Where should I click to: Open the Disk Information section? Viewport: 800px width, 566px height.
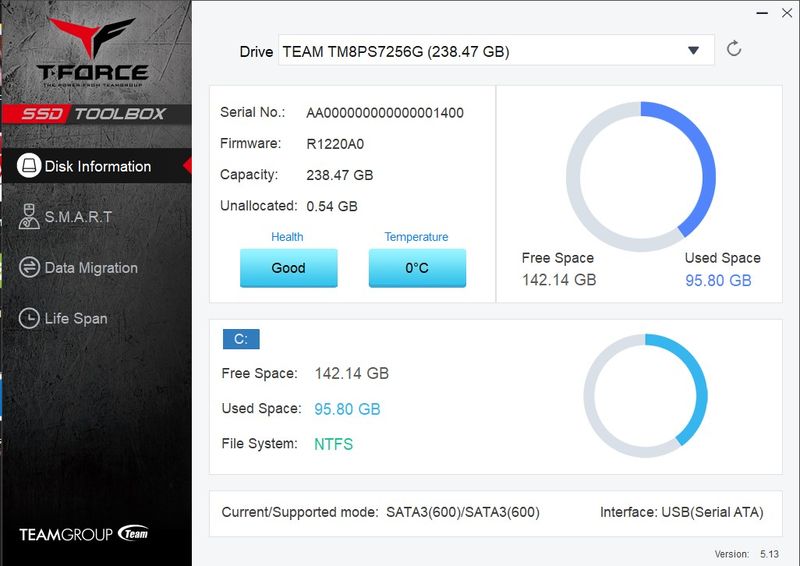96,166
